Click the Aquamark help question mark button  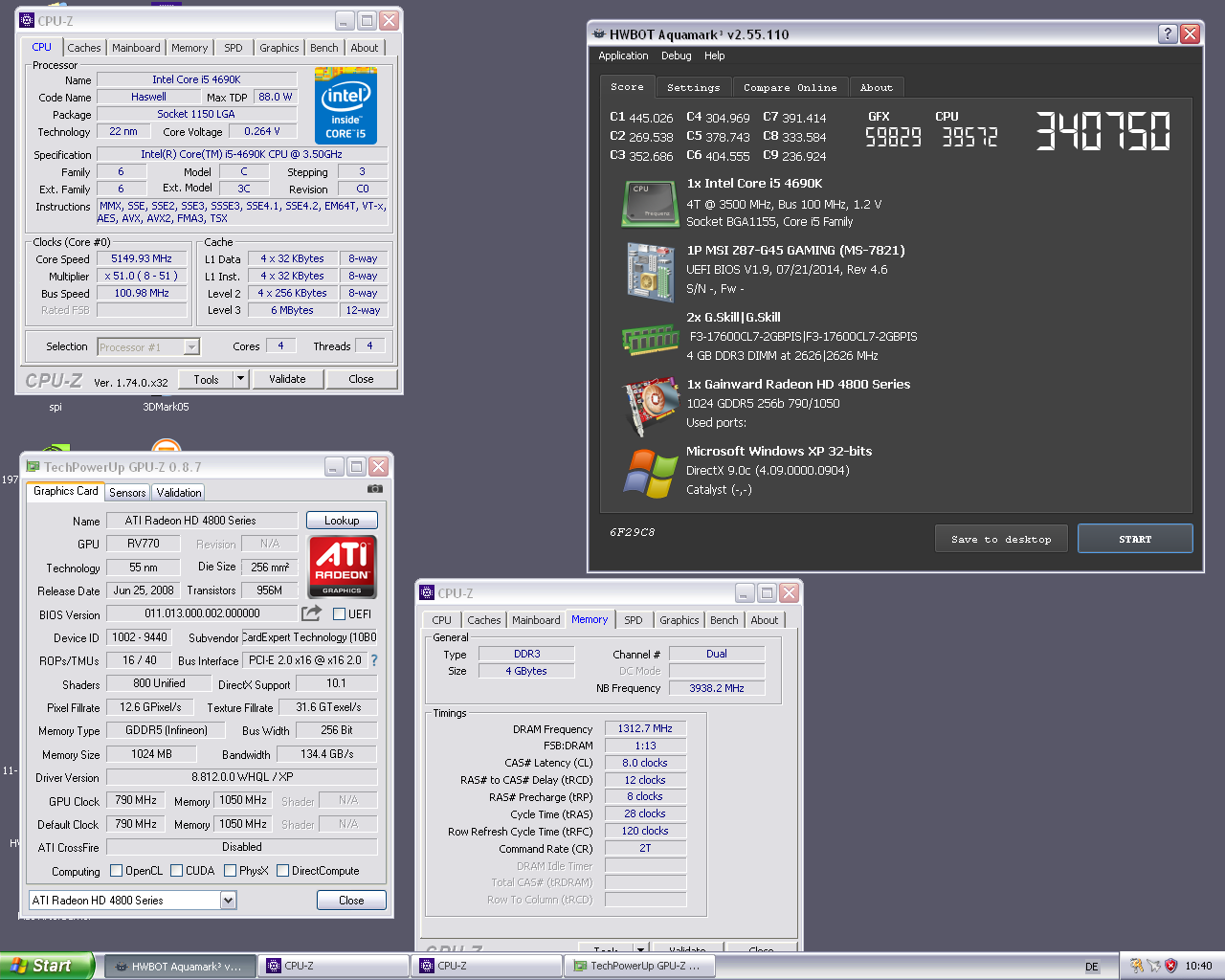(x=1168, y=33)
